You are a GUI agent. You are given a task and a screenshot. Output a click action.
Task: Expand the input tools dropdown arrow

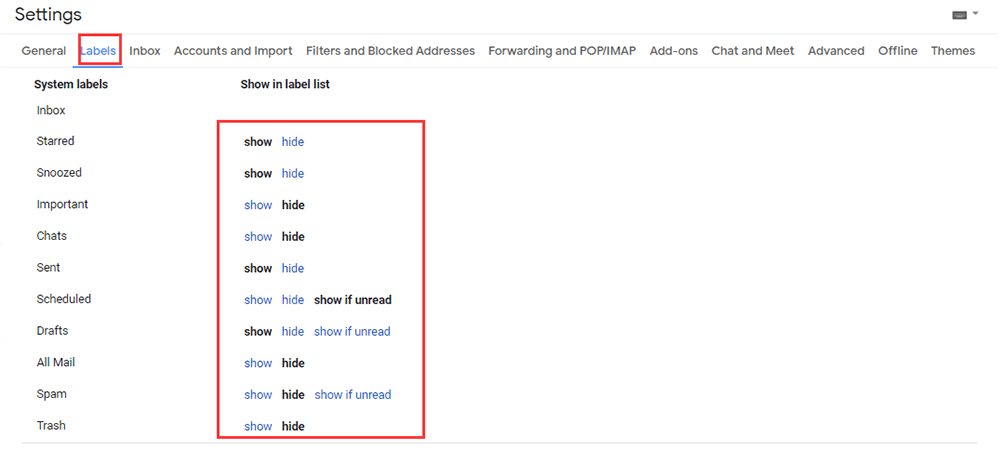pos(975,15)
